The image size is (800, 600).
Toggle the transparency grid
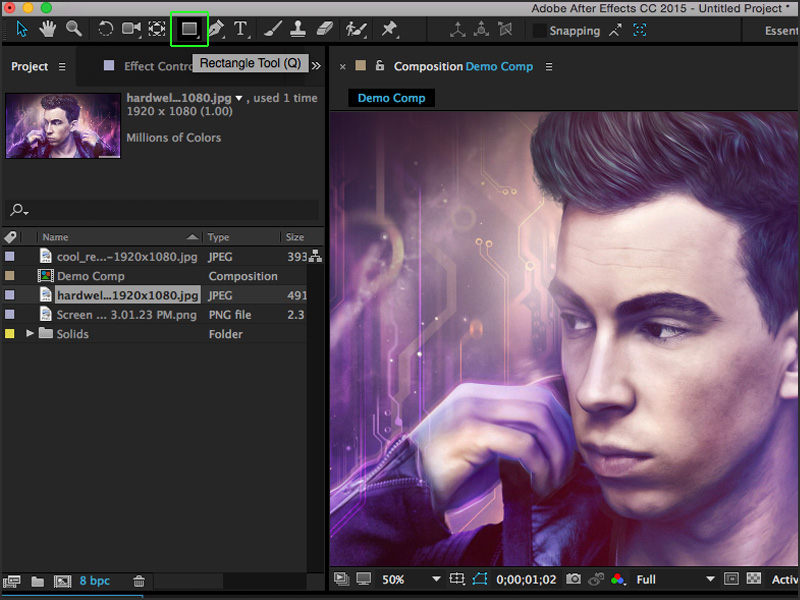click(754, 579)
